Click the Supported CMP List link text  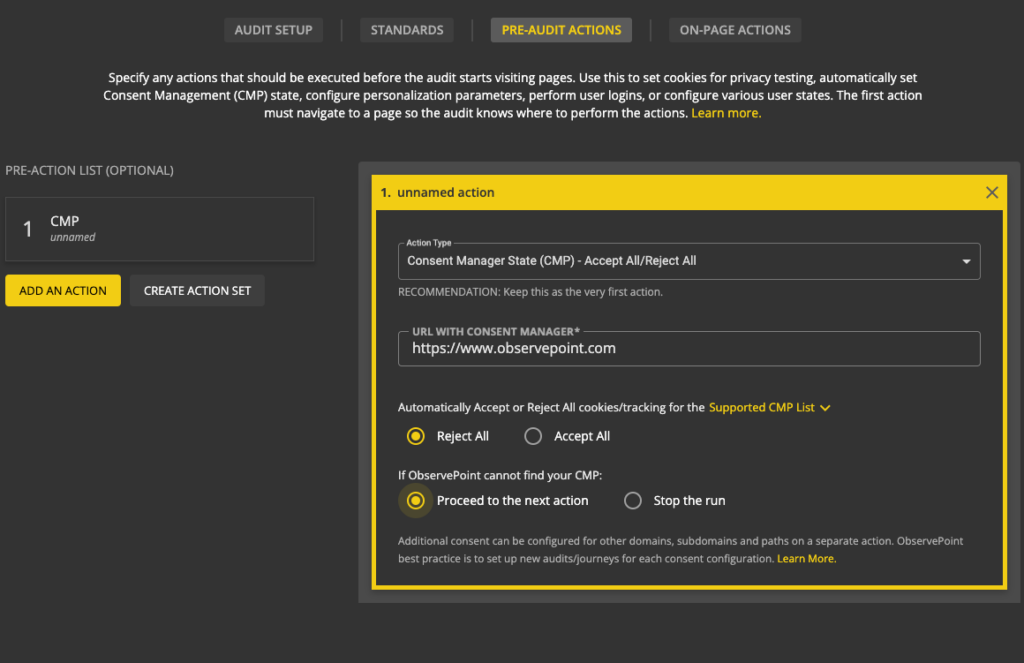(761, 408)
